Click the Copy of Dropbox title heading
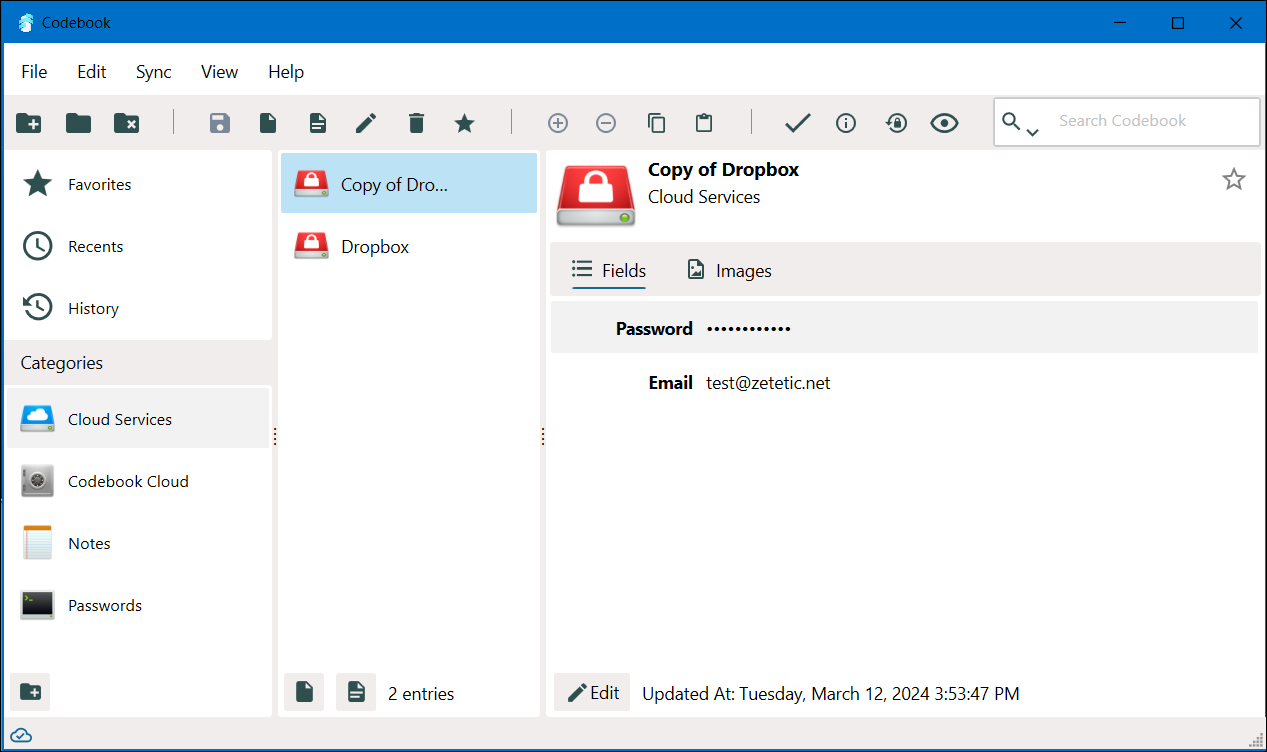The height and width of the screenshot is (752, 1267). point(724,170)
